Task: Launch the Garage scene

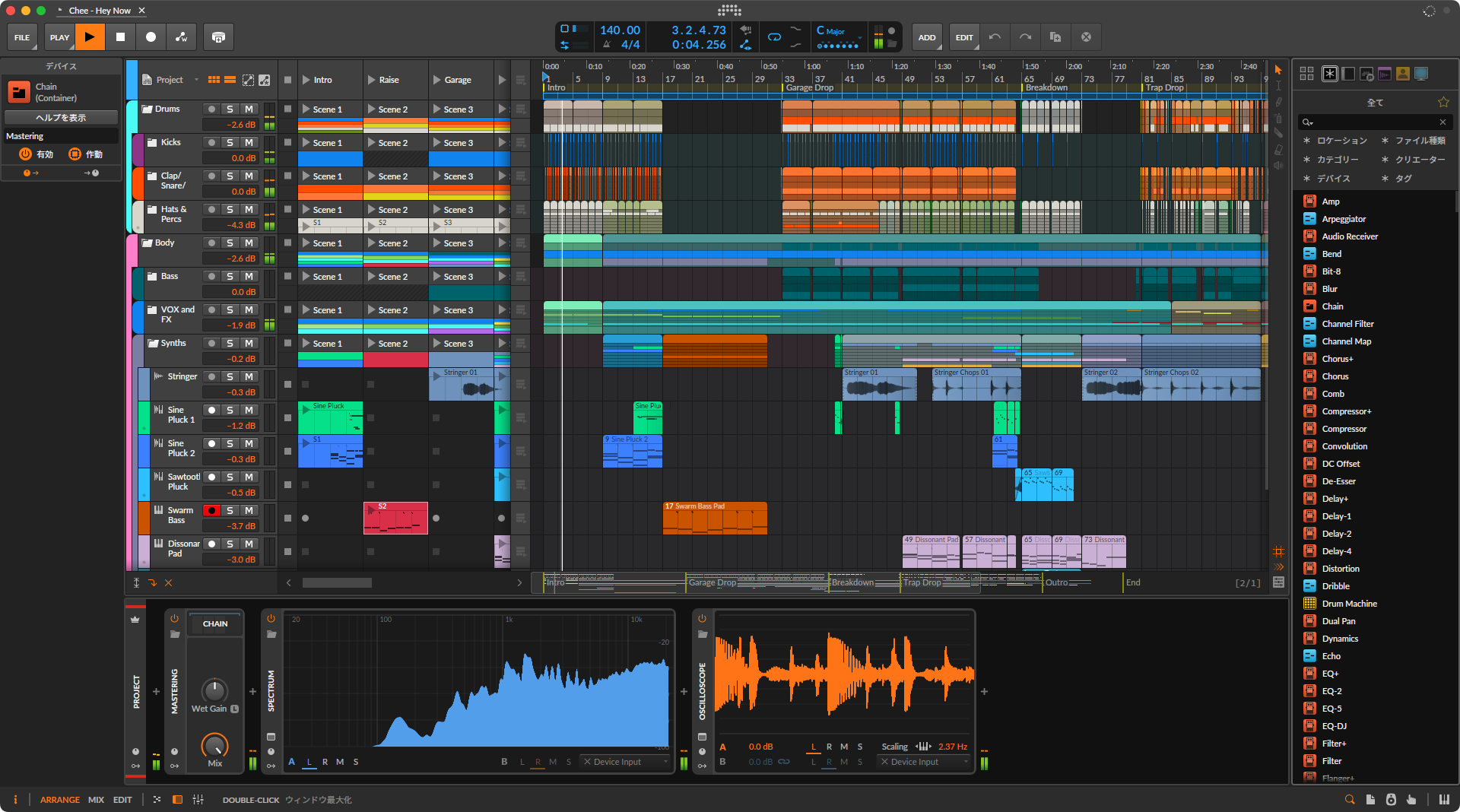Action: click(x=437, y=80)
